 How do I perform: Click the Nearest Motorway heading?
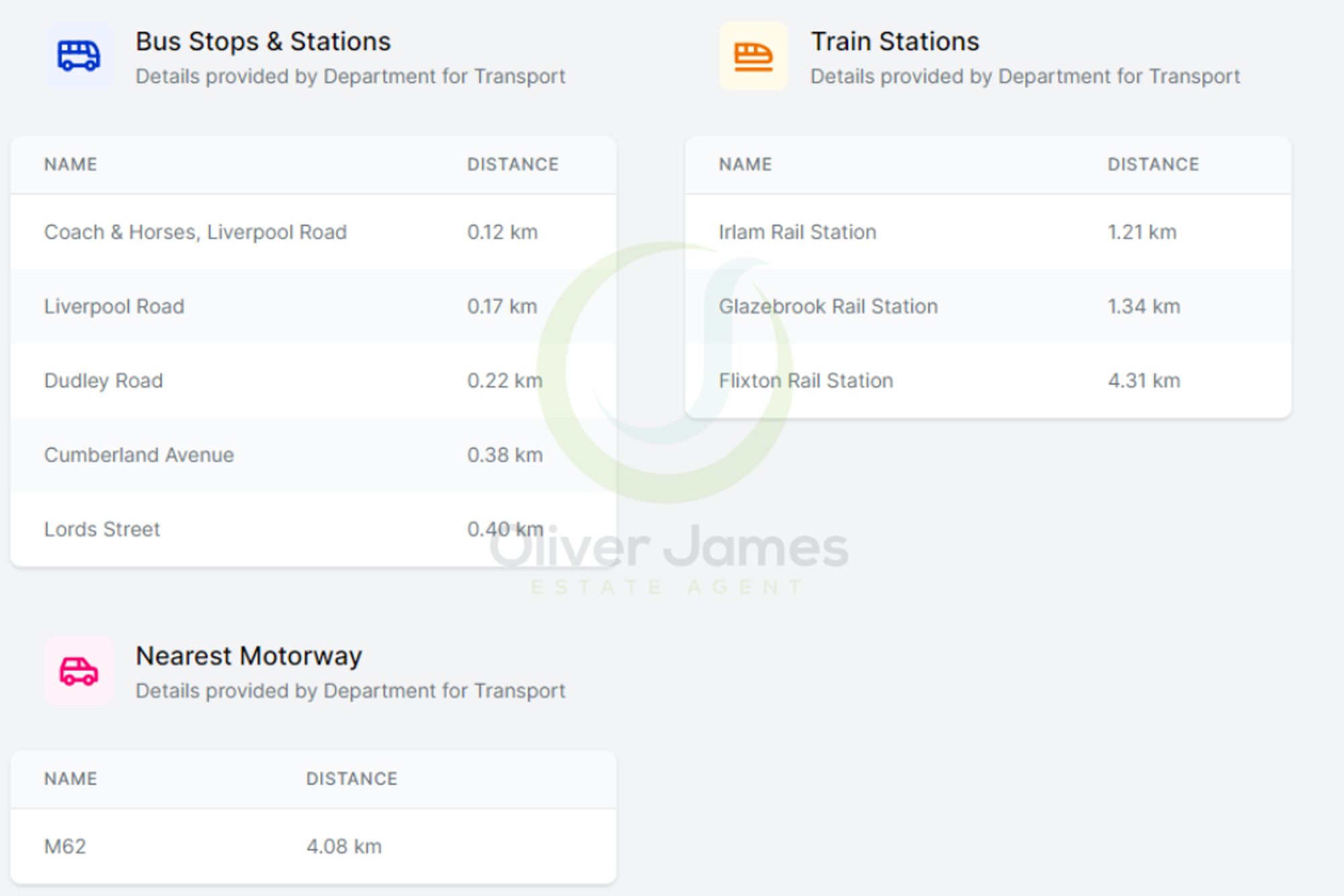[x=249, y=656]
